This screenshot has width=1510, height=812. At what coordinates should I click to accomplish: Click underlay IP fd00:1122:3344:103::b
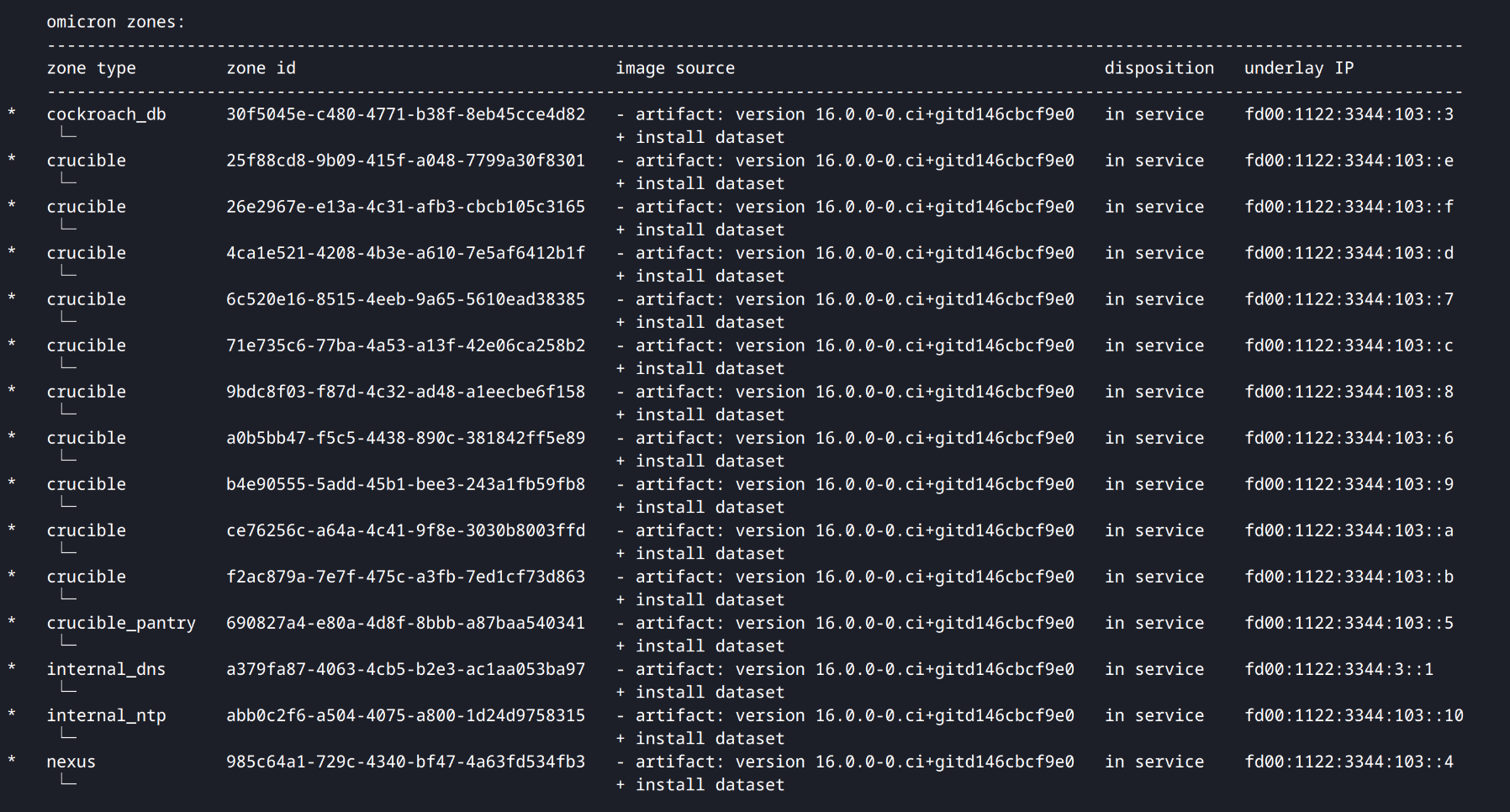1349,577
